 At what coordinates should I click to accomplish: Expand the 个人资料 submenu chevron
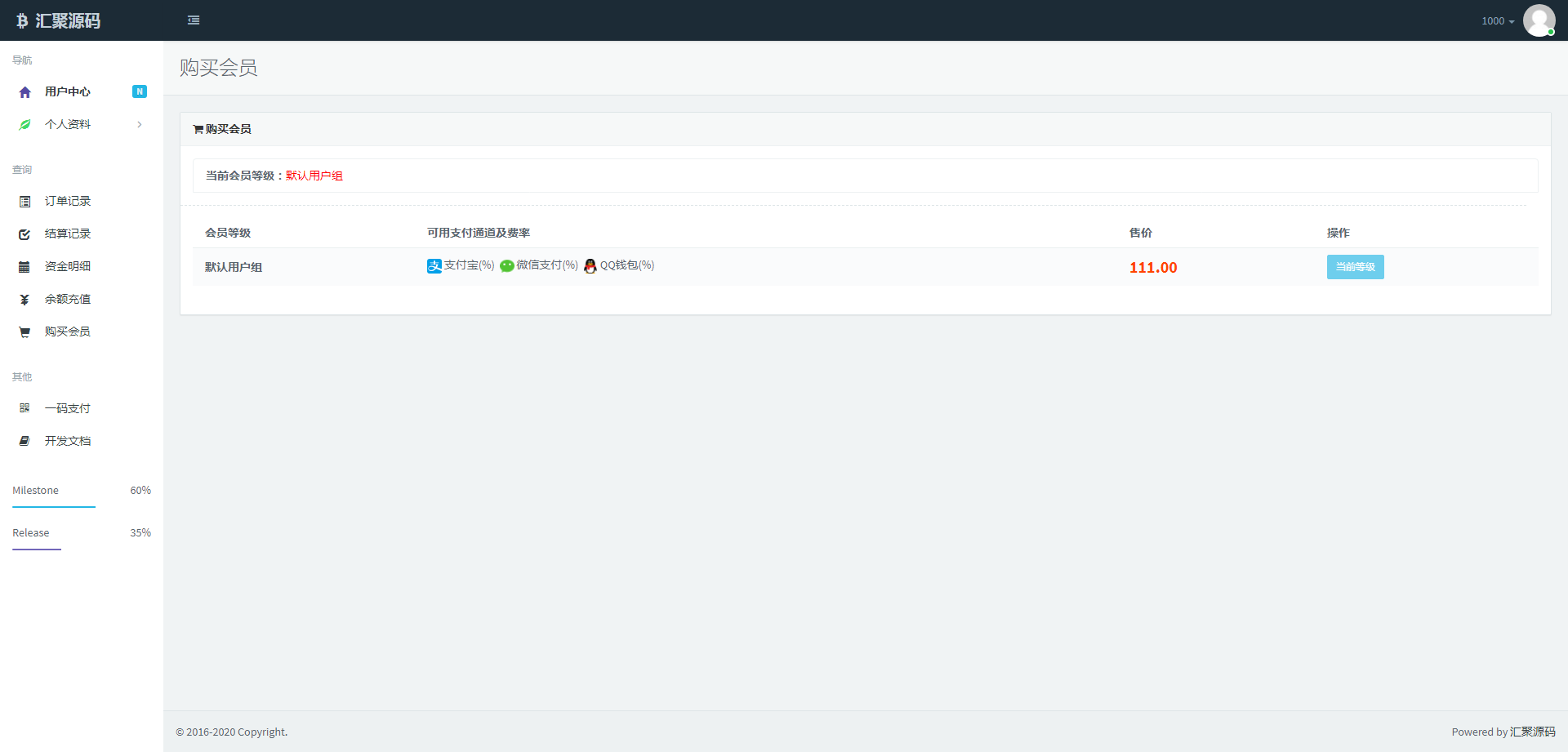[x=140, y=125]
